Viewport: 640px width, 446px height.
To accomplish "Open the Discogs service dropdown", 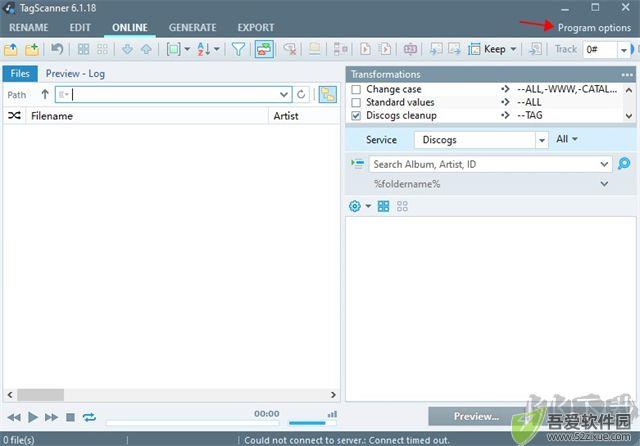I will [x=542, y=140].
